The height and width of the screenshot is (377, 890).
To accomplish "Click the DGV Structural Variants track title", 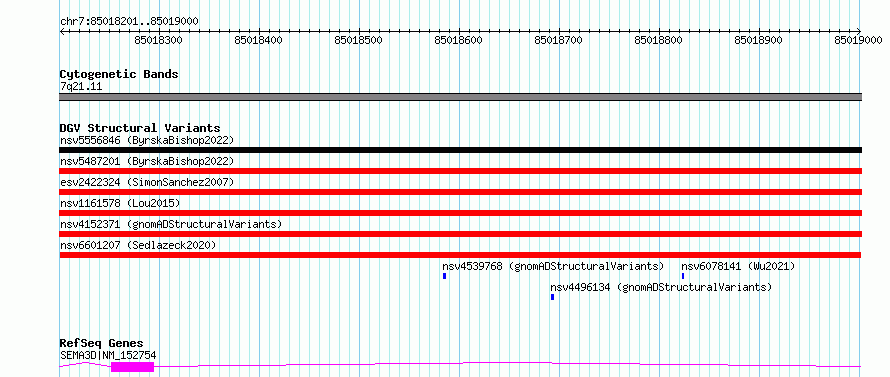I will pyautogui.click(x=140, y=128).
